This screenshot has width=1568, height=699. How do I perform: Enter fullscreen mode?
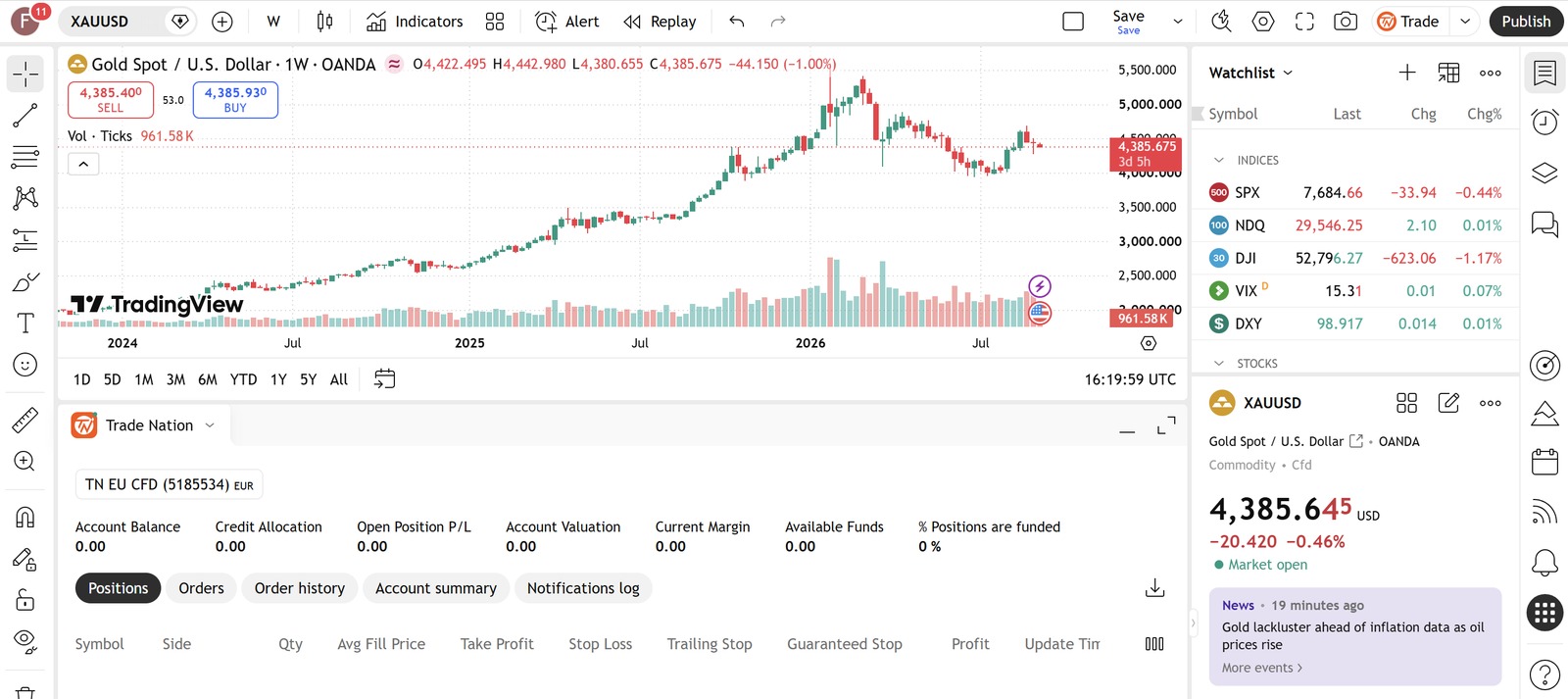tap(1304, 22)
